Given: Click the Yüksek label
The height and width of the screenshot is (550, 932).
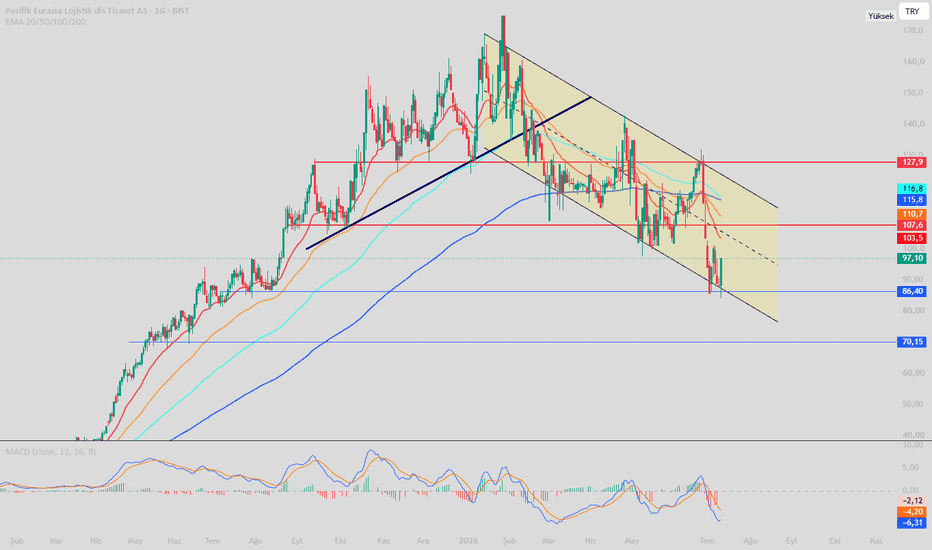Looking at the screenshot, I should [x=880, y=16].
